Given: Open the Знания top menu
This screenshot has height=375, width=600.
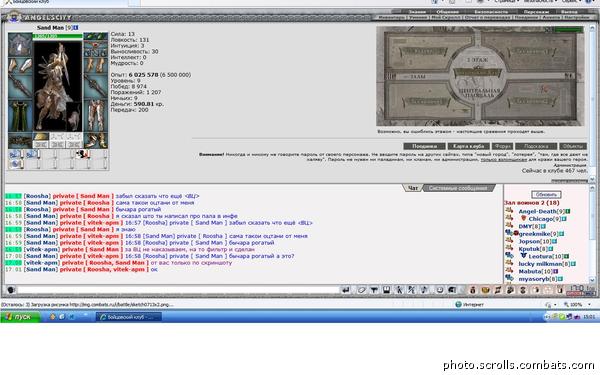Looking at the screenshot, I should pyautogui.click(x=417, y=12).
